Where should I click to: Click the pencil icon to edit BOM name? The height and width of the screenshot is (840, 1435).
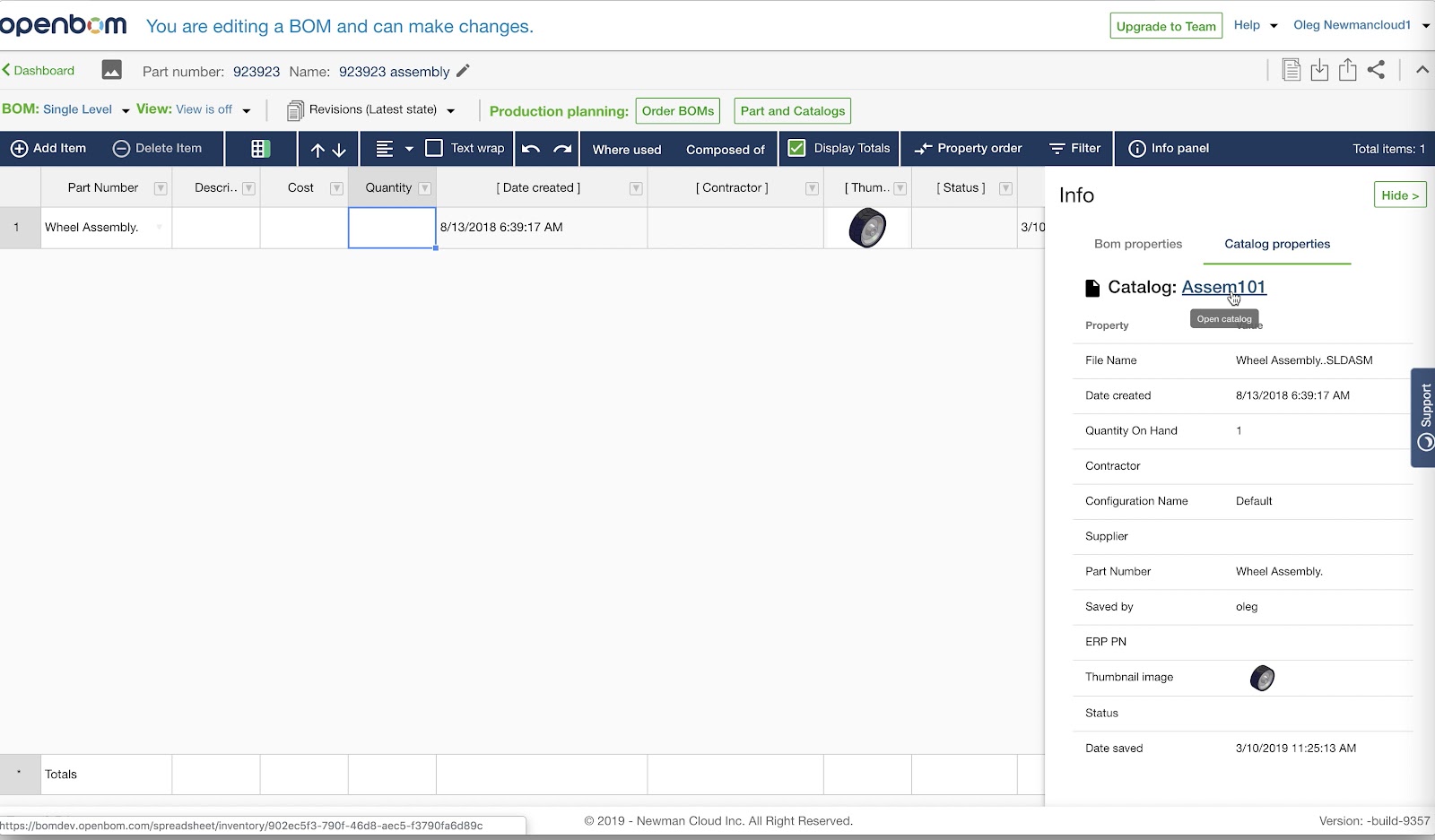[x=463, y=71]
